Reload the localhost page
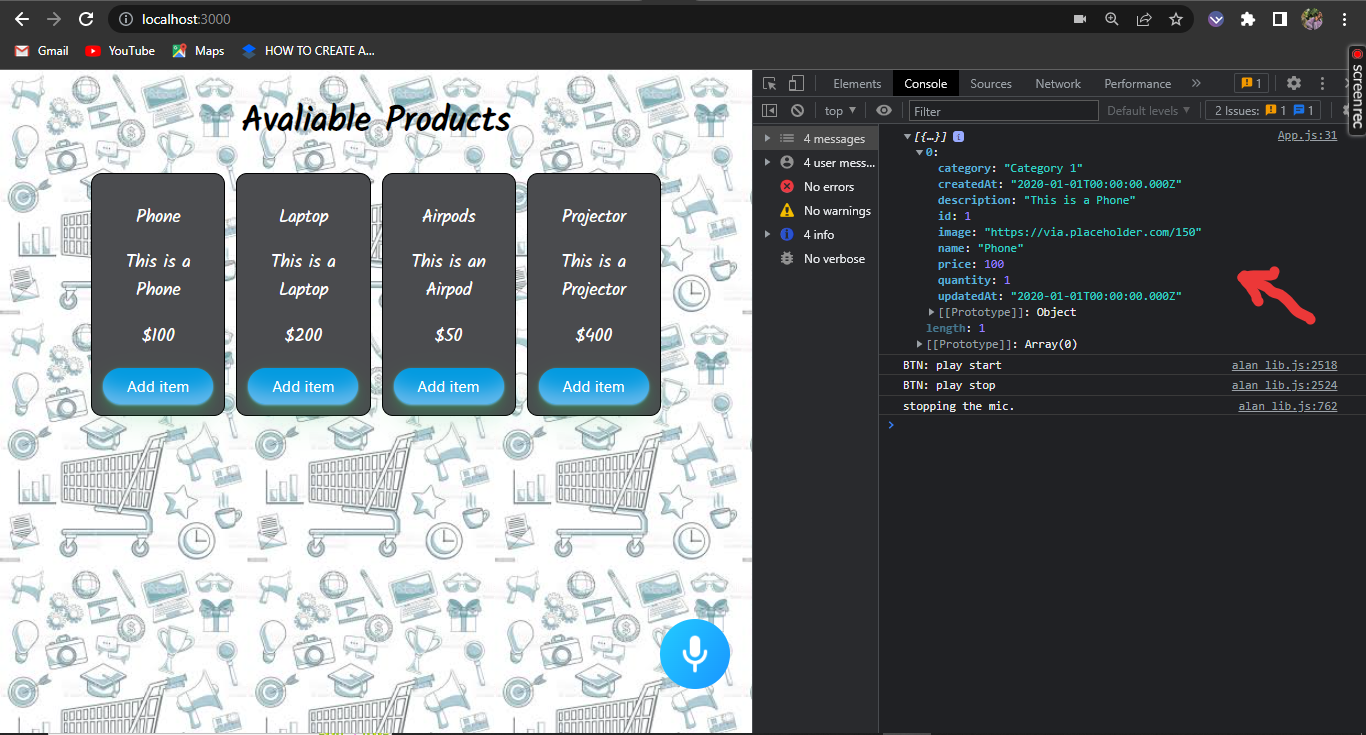 (86, 19)
